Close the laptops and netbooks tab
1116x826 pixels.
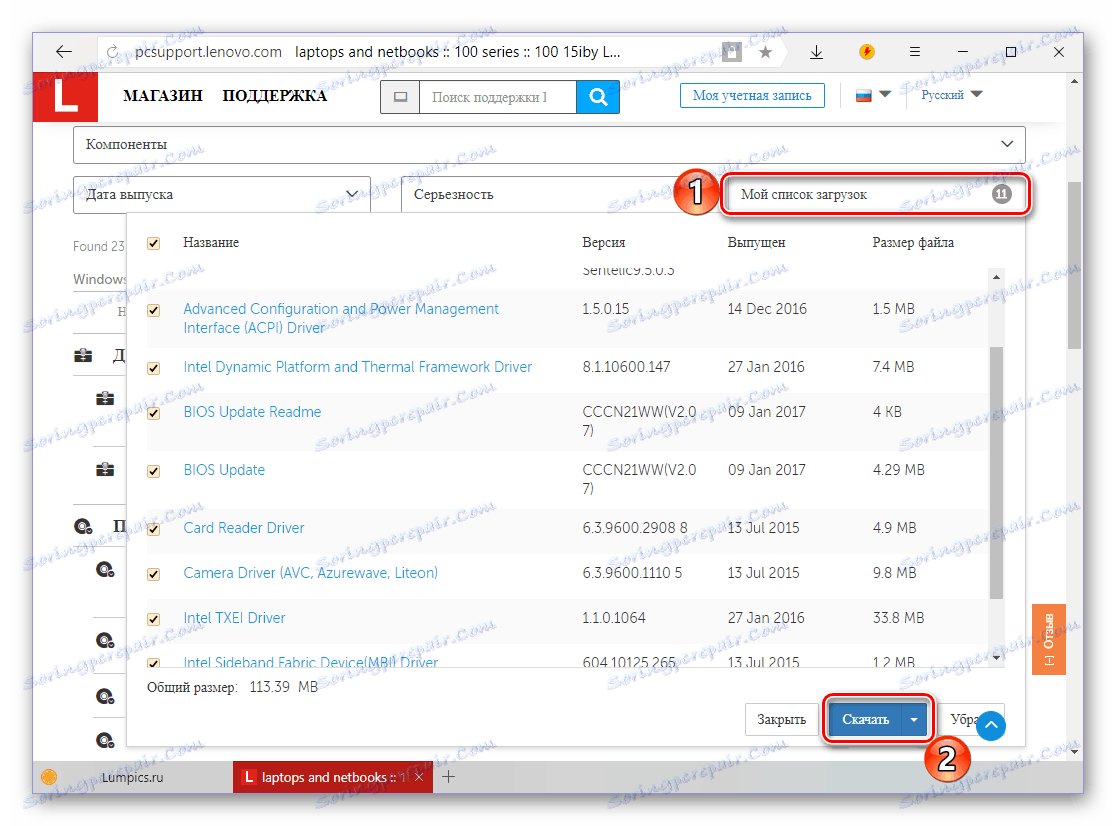coord(418,777)
